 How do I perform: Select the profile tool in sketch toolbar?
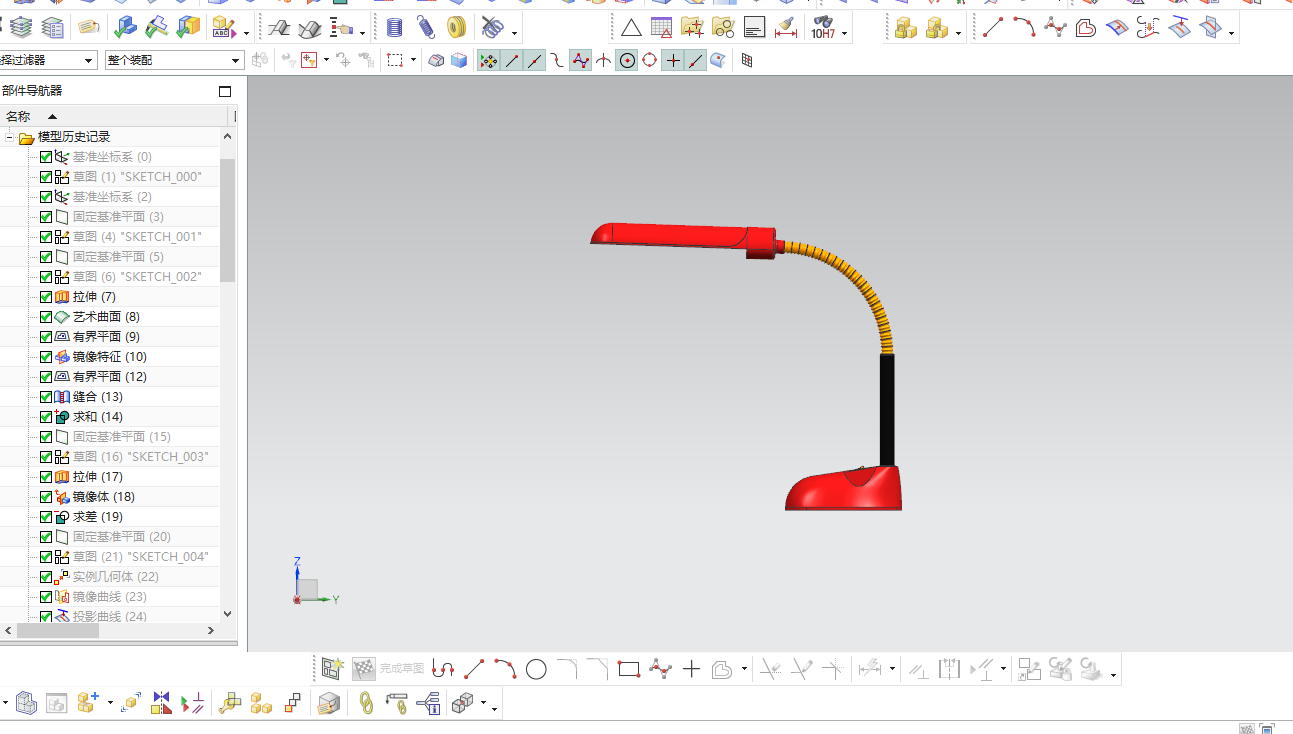coord(443,669)
